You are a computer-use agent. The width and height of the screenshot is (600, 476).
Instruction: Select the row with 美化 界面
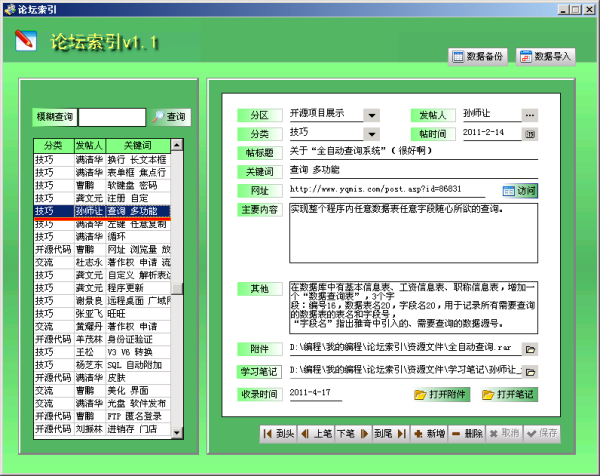102,391
